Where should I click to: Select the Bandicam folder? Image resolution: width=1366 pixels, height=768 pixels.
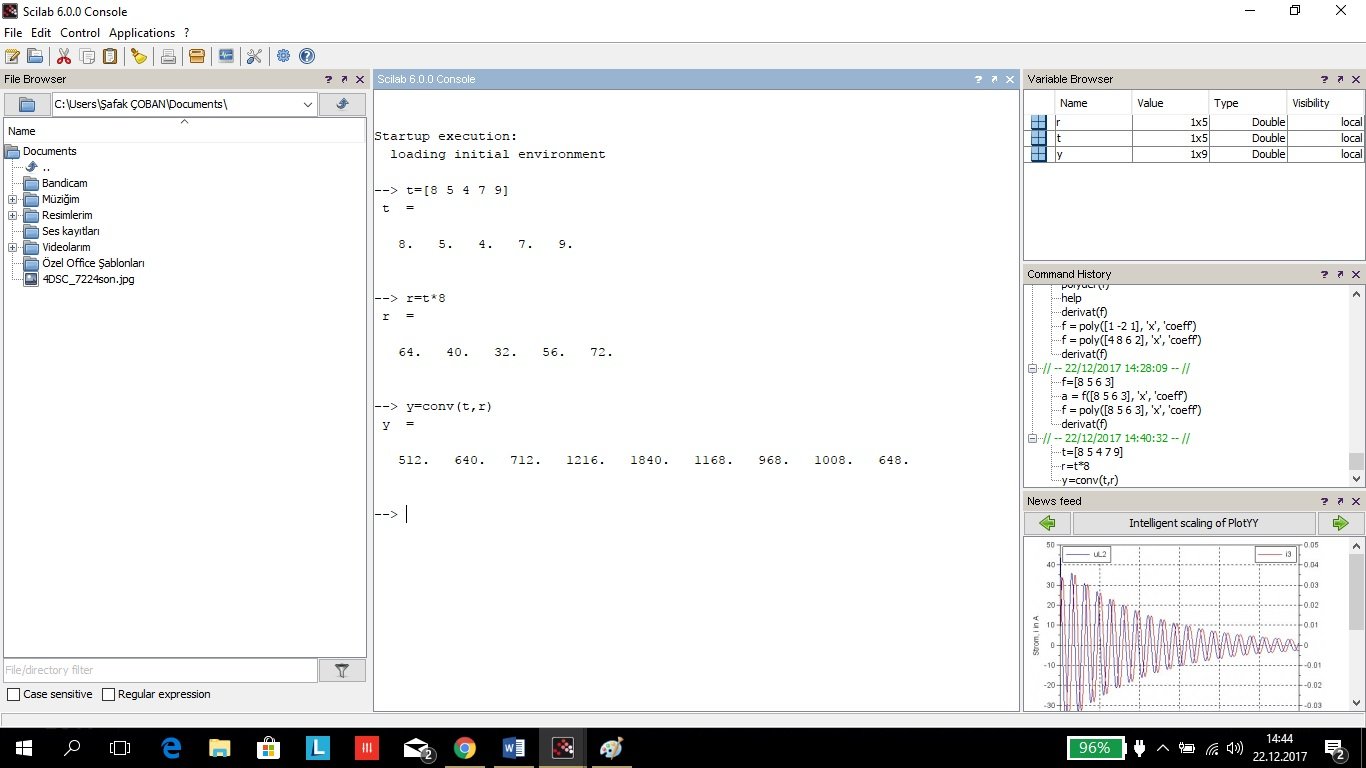64,183
